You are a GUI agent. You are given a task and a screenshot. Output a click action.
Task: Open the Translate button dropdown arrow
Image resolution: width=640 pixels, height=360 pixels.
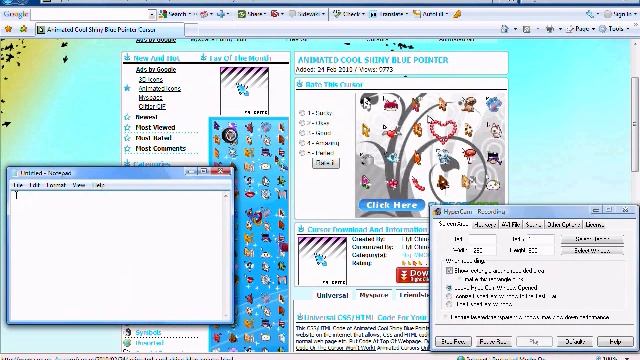[407, 14]
